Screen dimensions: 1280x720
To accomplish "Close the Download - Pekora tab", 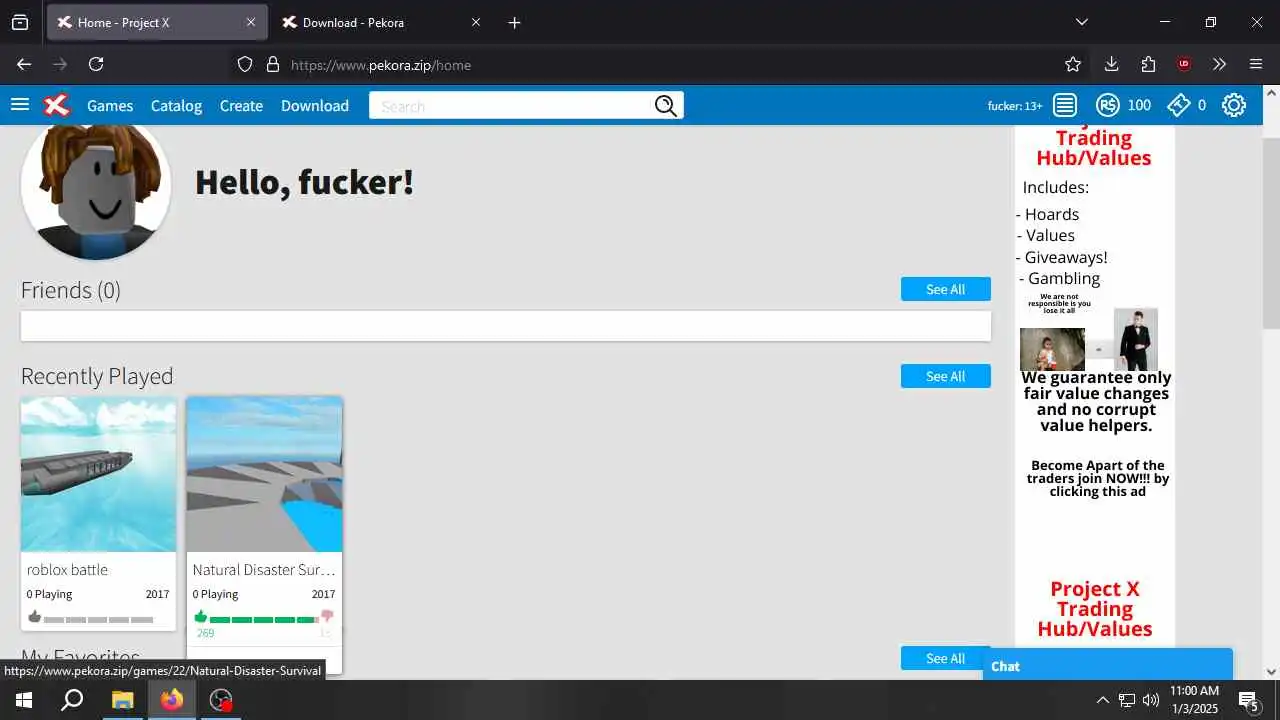I will pos(476,22).
